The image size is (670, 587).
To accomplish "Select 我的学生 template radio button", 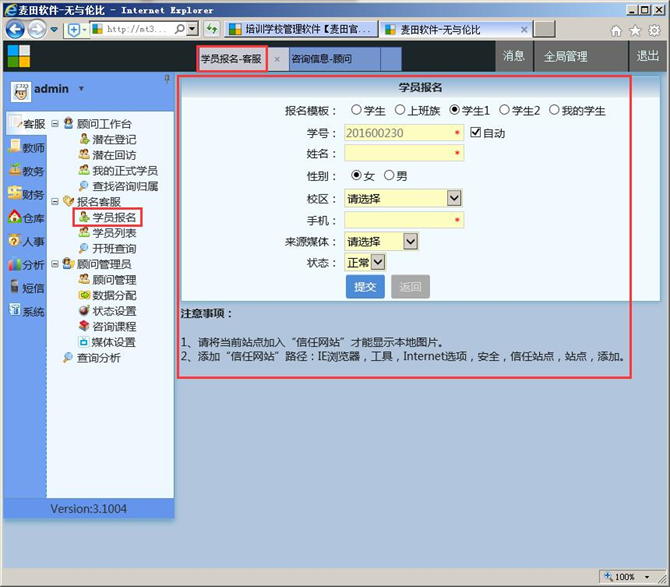I will click(x=554, y=110).
